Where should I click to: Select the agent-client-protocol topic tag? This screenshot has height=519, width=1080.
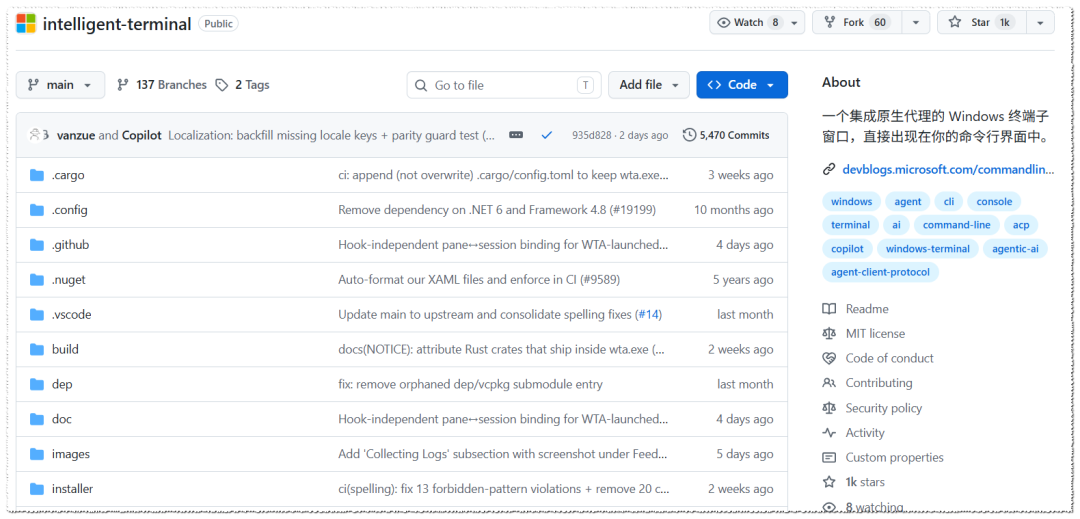(880, 272)
